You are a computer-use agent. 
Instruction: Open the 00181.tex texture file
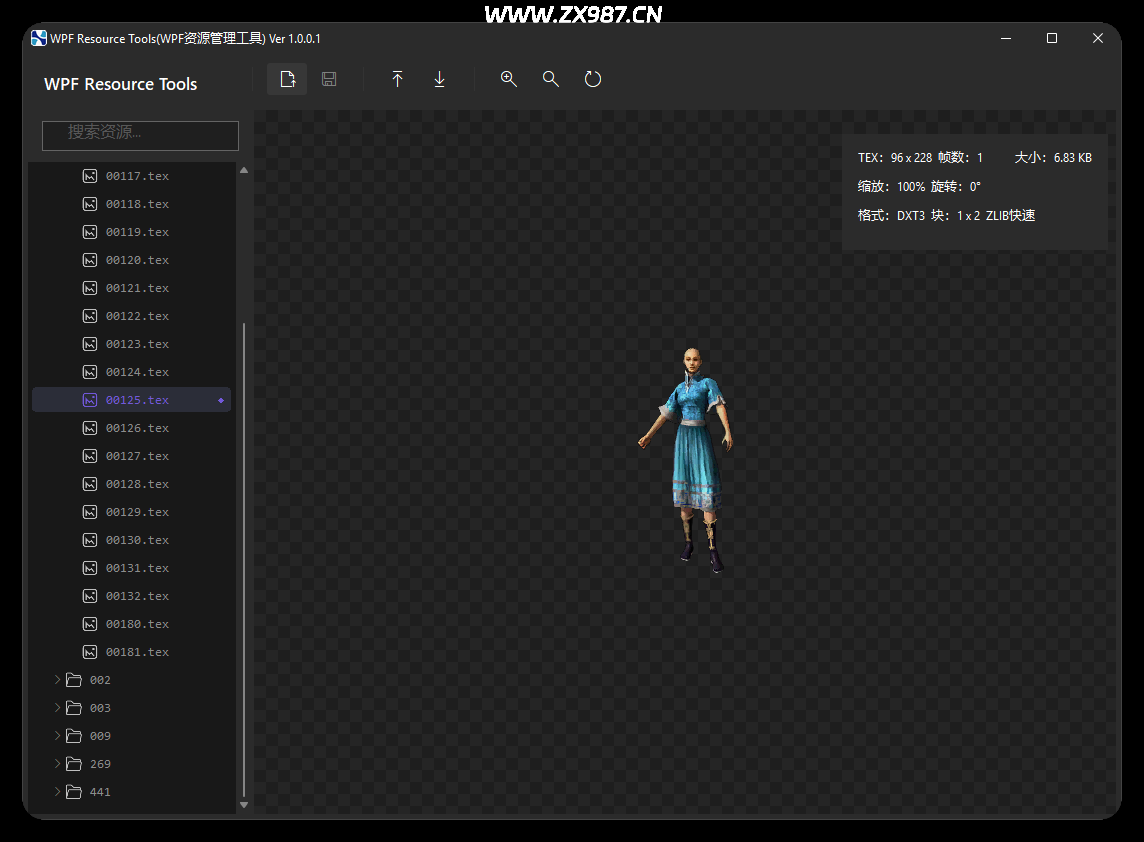137,652
